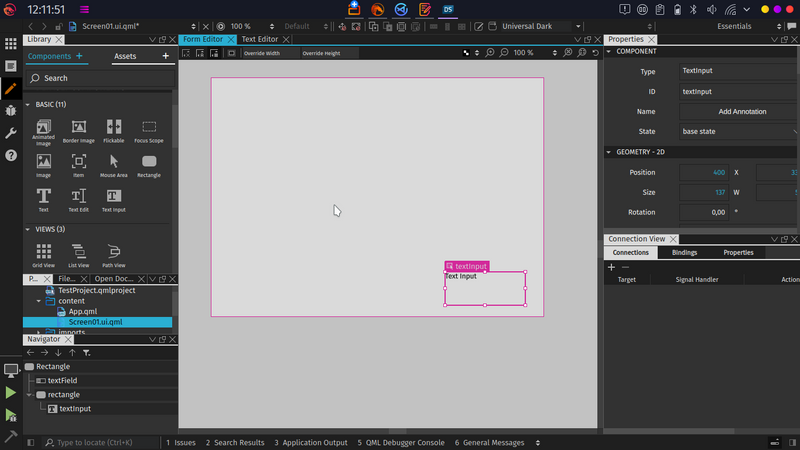Screen dimensions: 800x450
Task: Click the Add Annotation button
Action: (742, 111)
